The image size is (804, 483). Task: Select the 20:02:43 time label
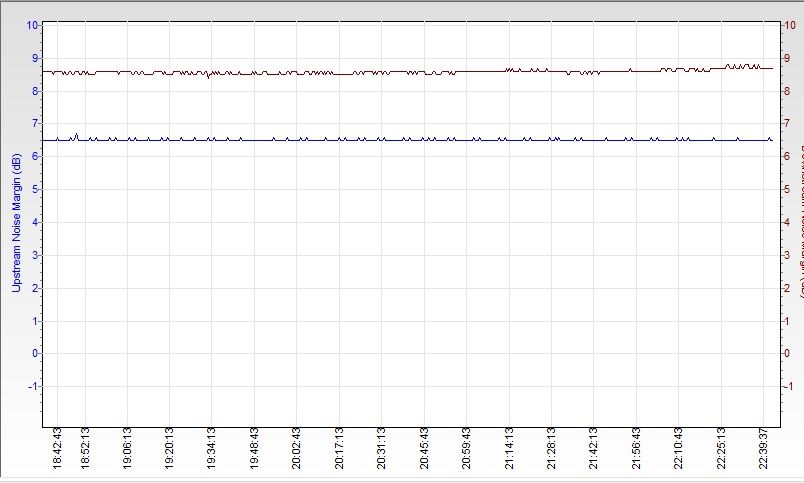click(296, 448)
